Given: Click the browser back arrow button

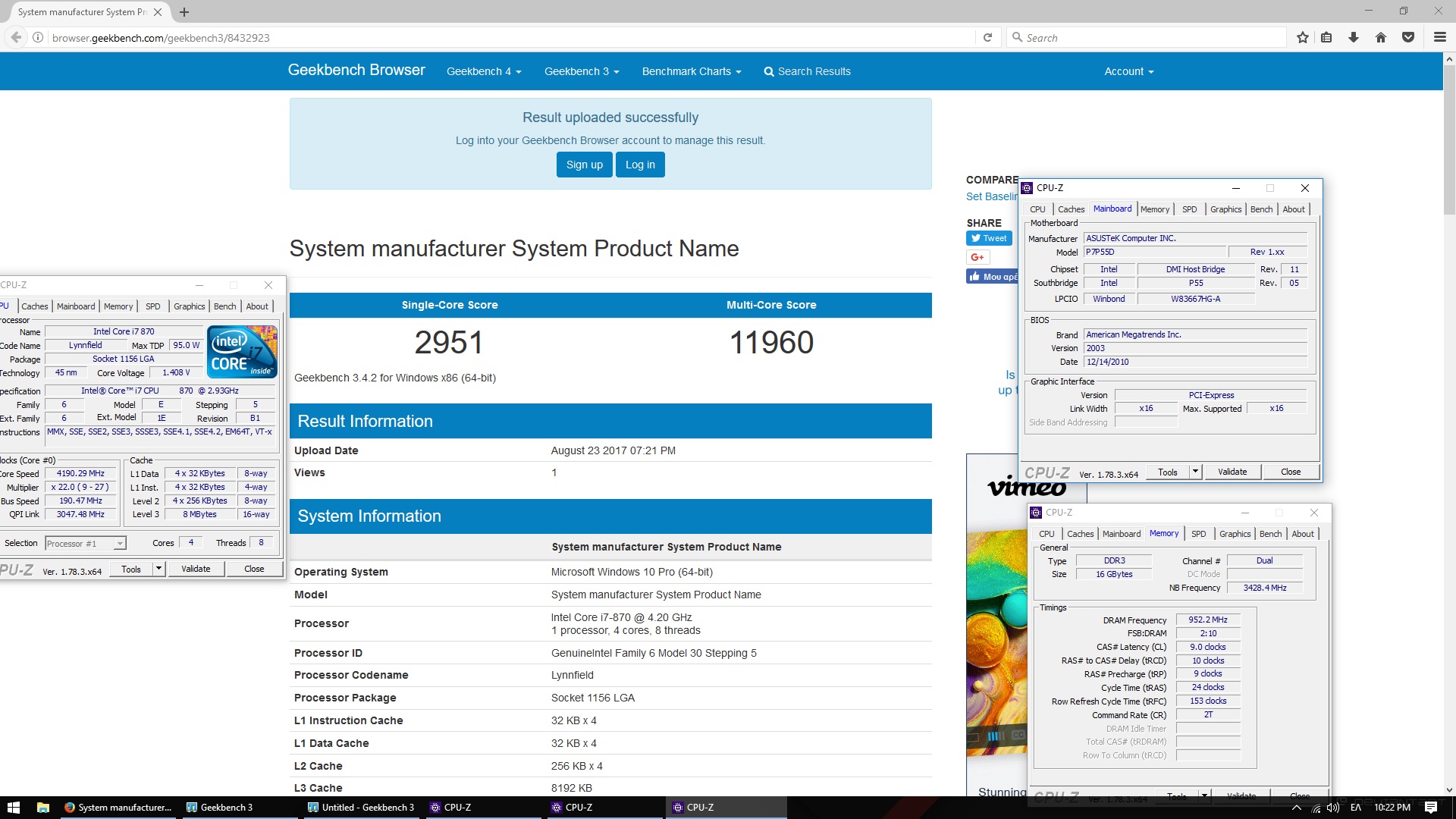Looking at the screenshot, I should (x=16, y=37).
